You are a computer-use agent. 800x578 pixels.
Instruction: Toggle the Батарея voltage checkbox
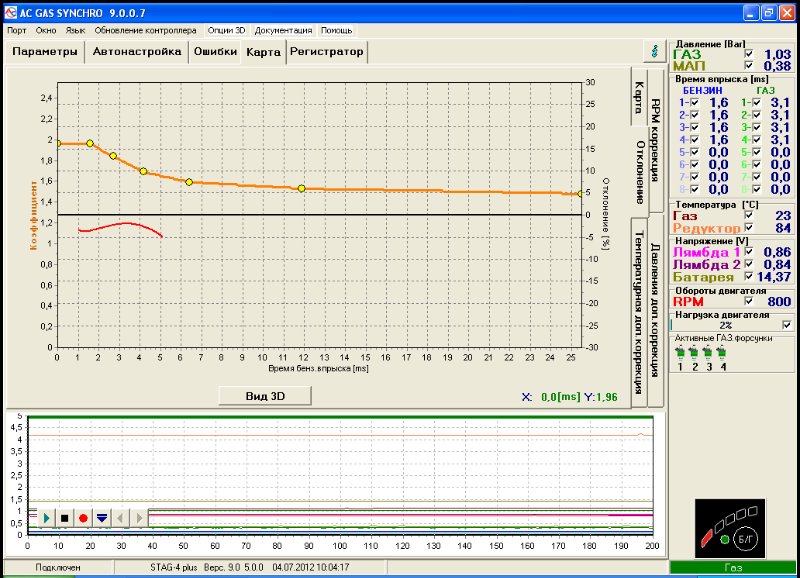(x=751, y=277)
